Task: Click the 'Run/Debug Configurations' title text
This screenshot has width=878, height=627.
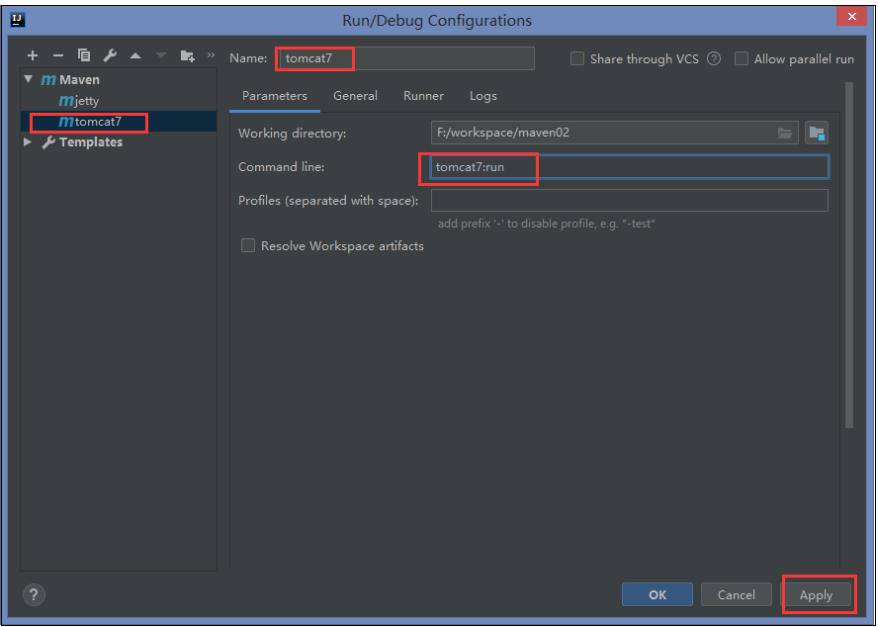Action: point(437,21)
